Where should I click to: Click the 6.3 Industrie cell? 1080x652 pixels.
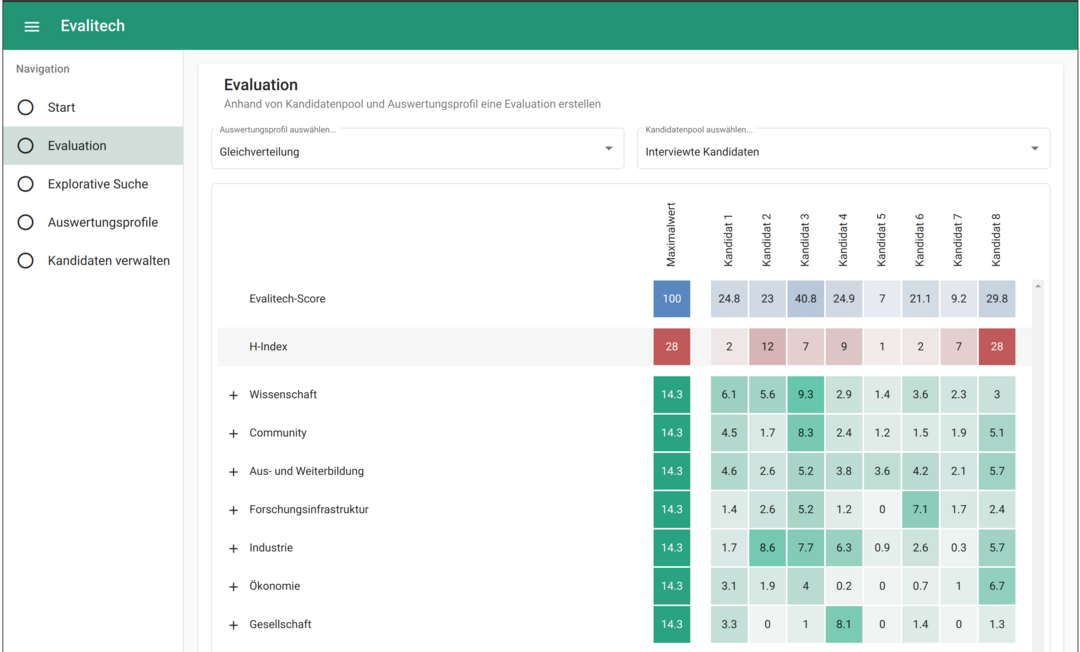pos(844,548)
